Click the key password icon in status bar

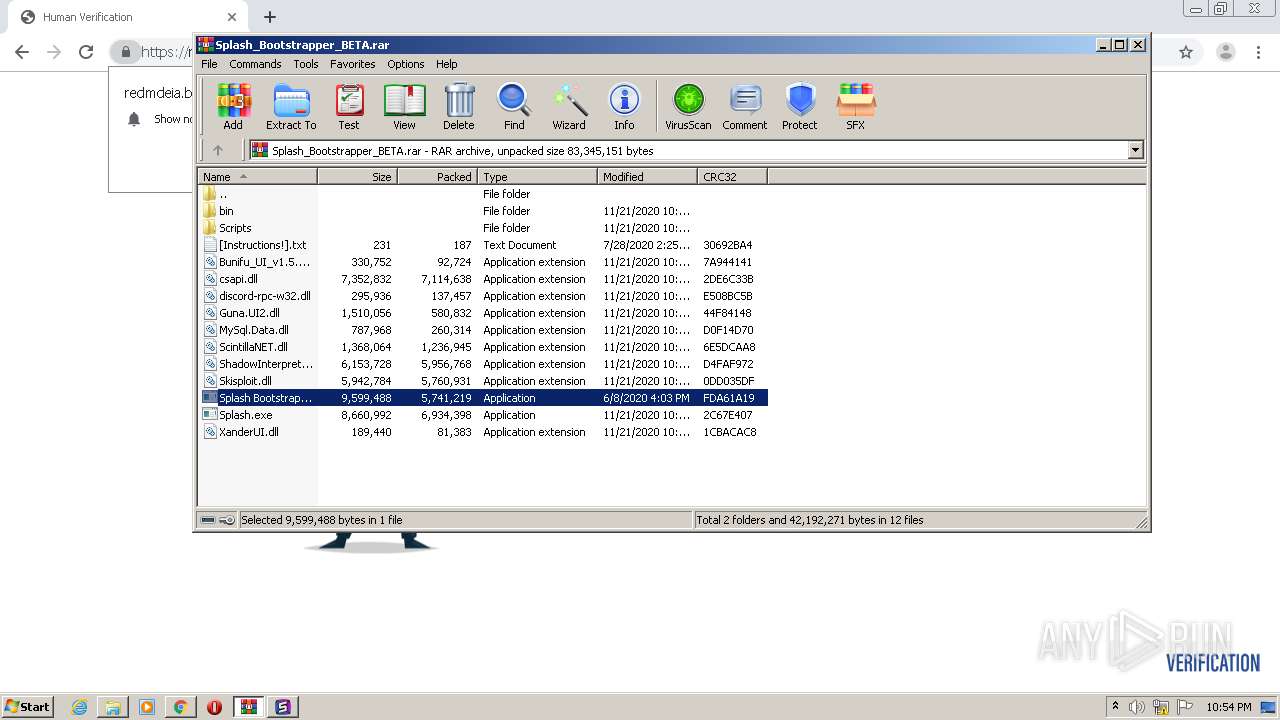[227, 520]
